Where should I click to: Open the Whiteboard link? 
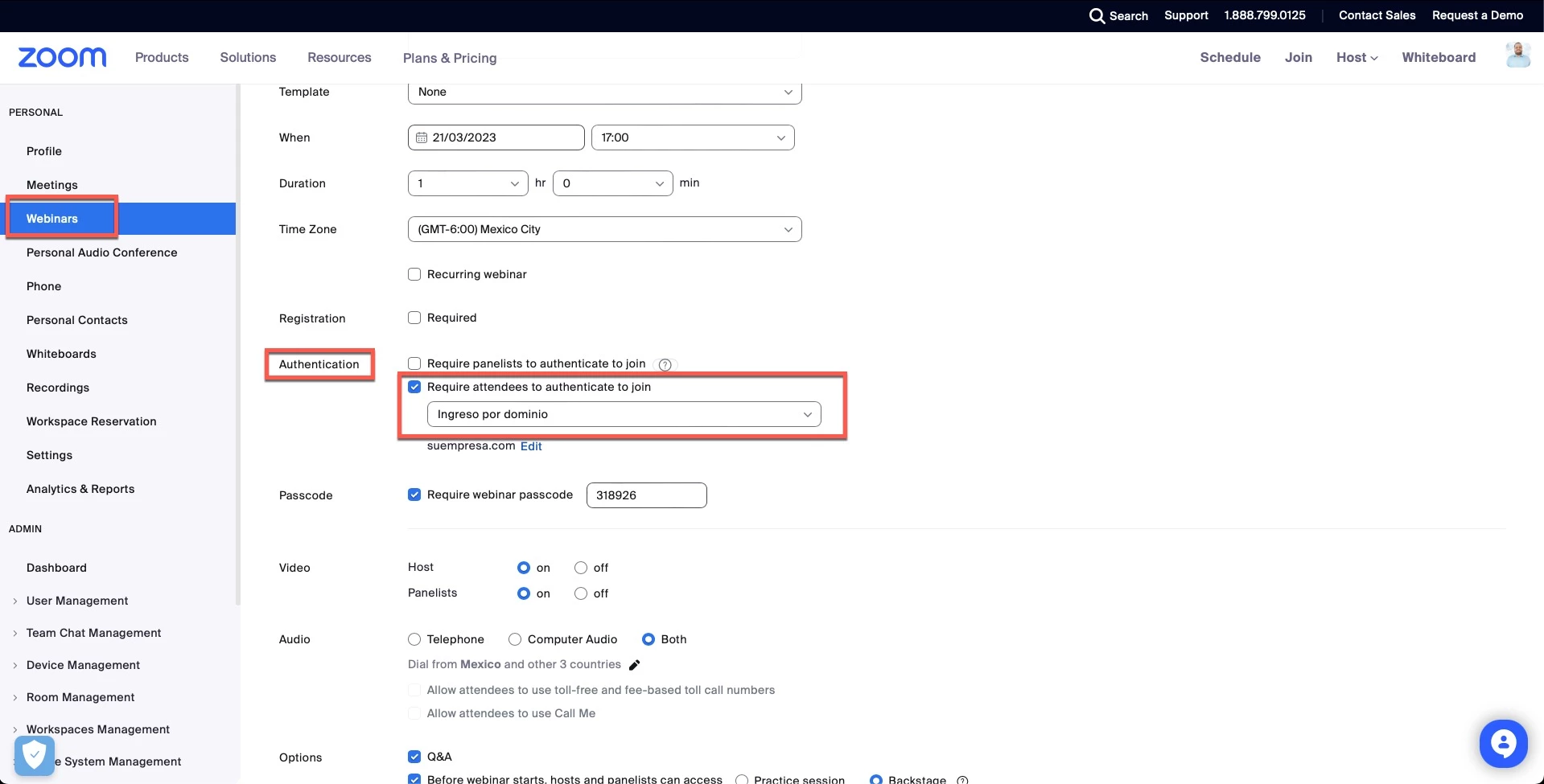coord(1439,57)
